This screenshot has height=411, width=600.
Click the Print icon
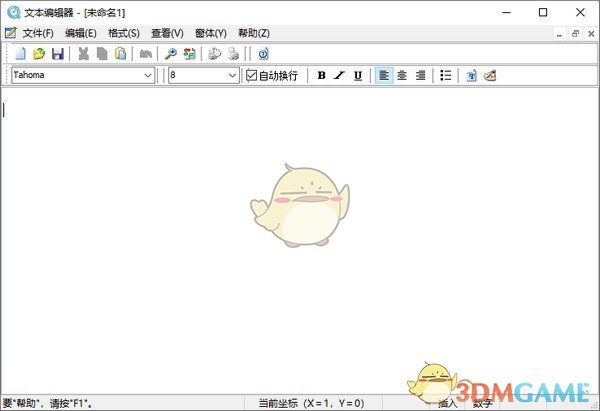click(x=233, y=54)
